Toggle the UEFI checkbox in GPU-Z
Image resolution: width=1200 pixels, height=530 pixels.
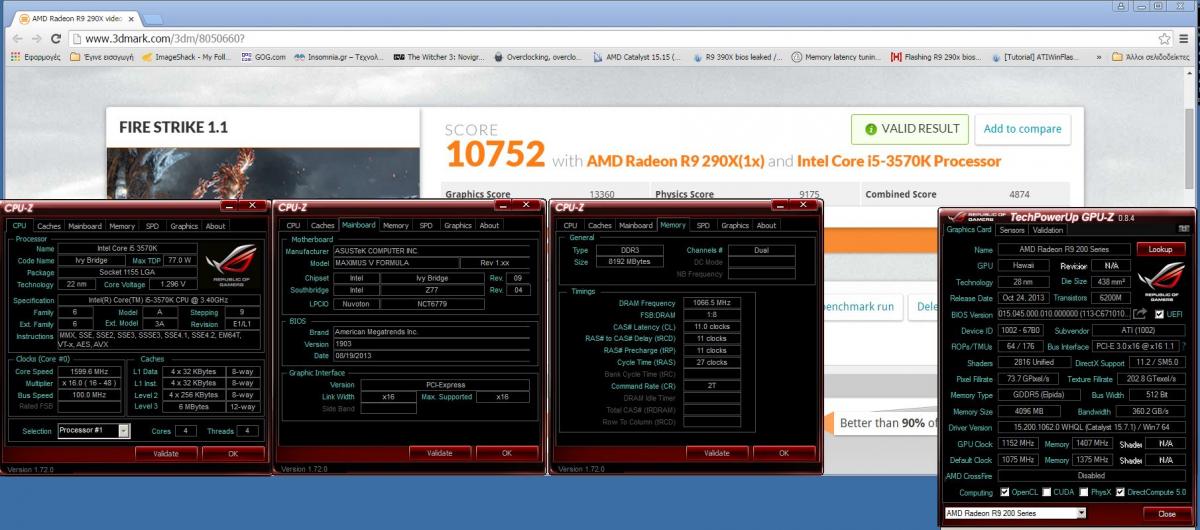click(x=1160, y=313)
